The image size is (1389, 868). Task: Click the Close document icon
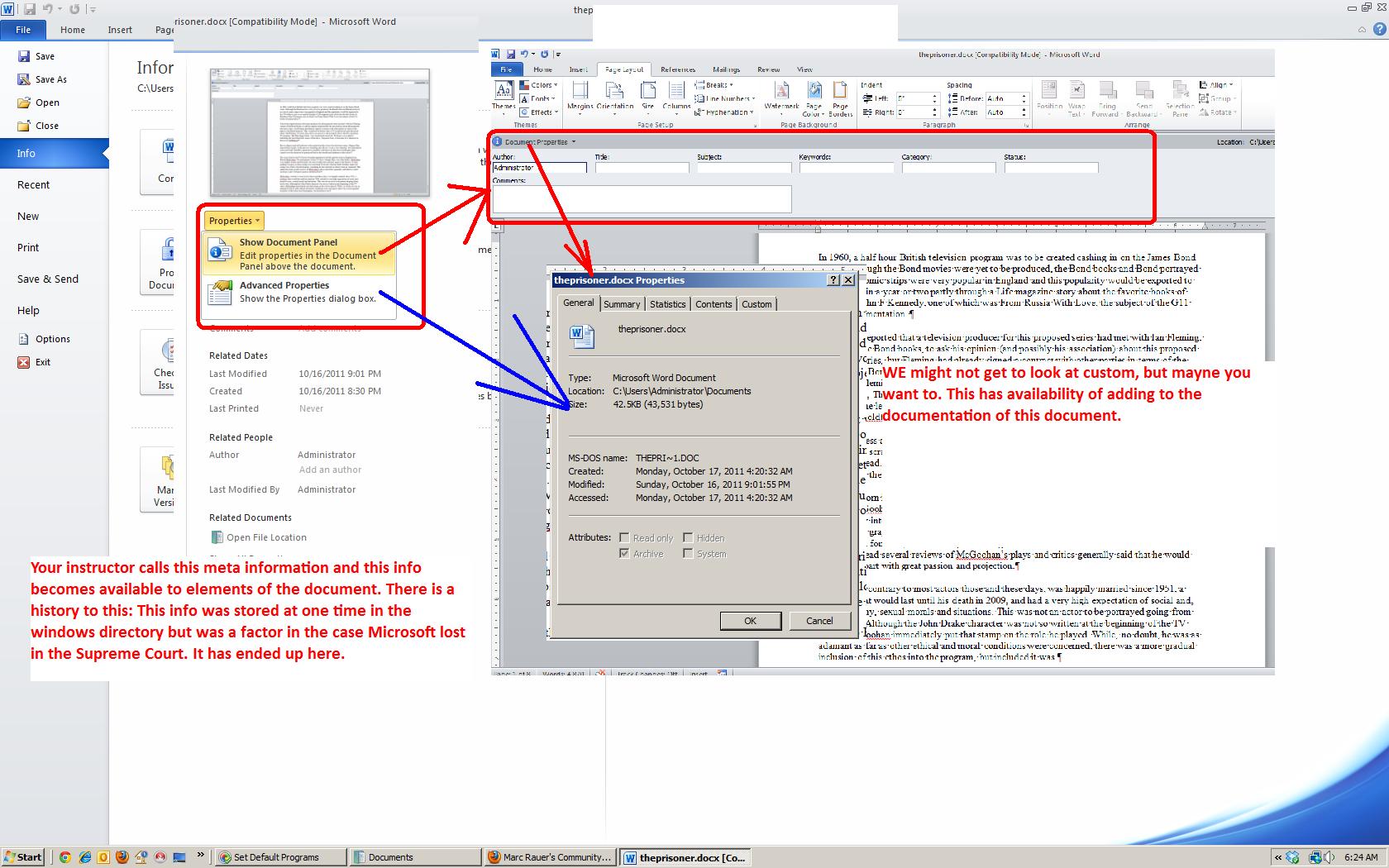click(23, 126)
